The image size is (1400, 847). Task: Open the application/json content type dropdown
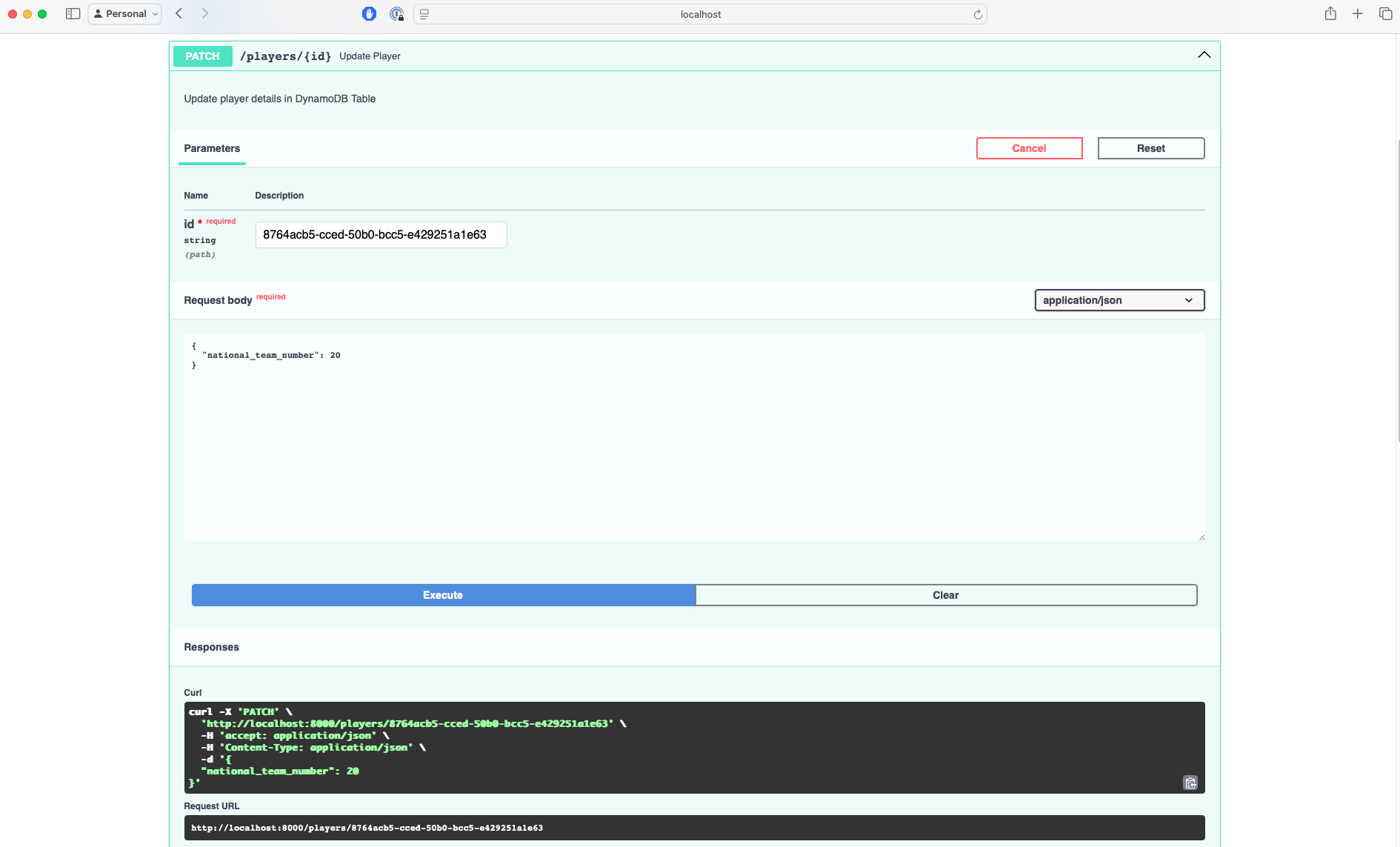click(x=1119, y=300)
